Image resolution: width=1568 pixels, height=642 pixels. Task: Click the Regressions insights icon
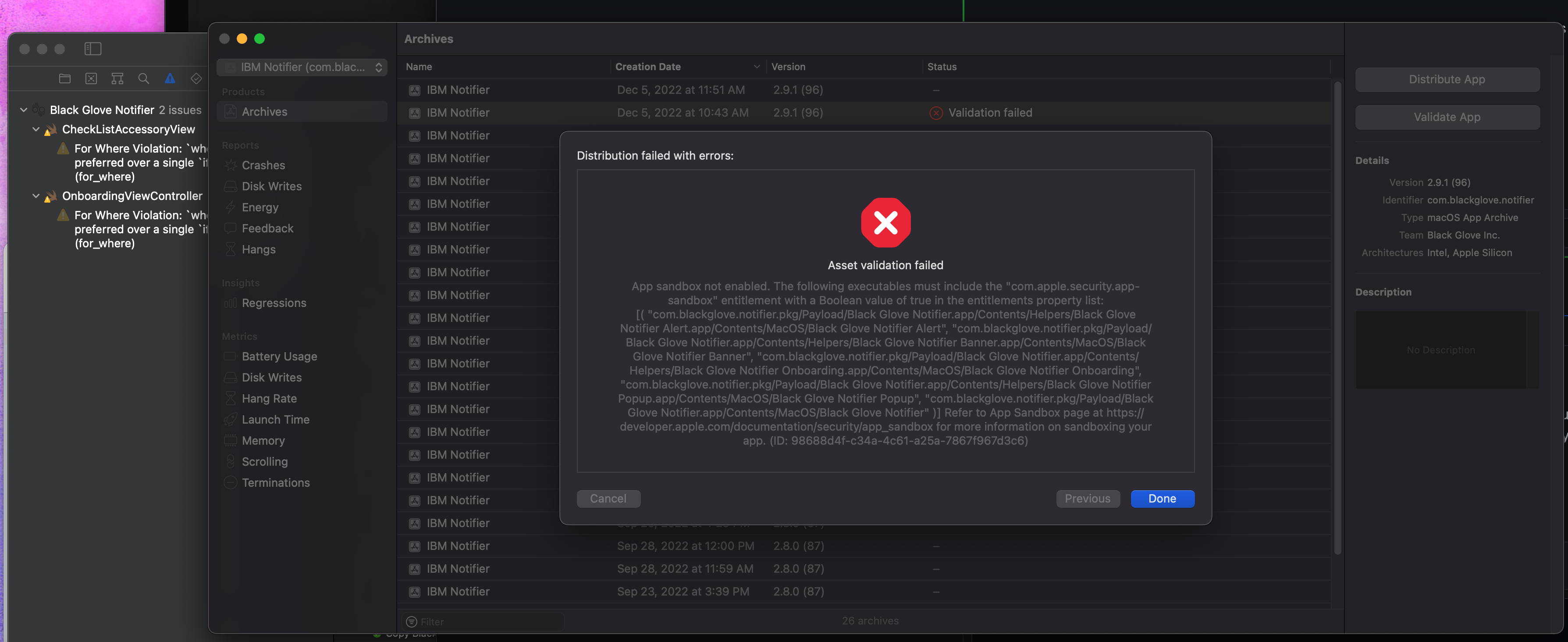click(x=230, y=303)
